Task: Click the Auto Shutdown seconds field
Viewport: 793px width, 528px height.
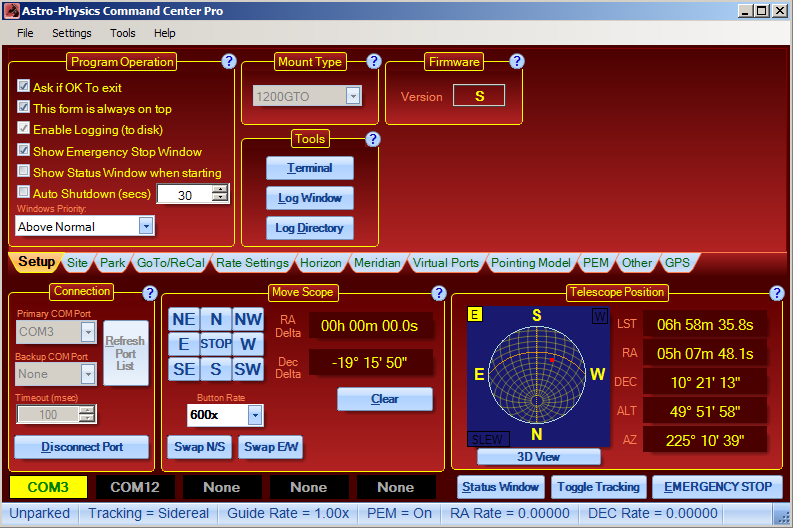Action: pos(185,194)
